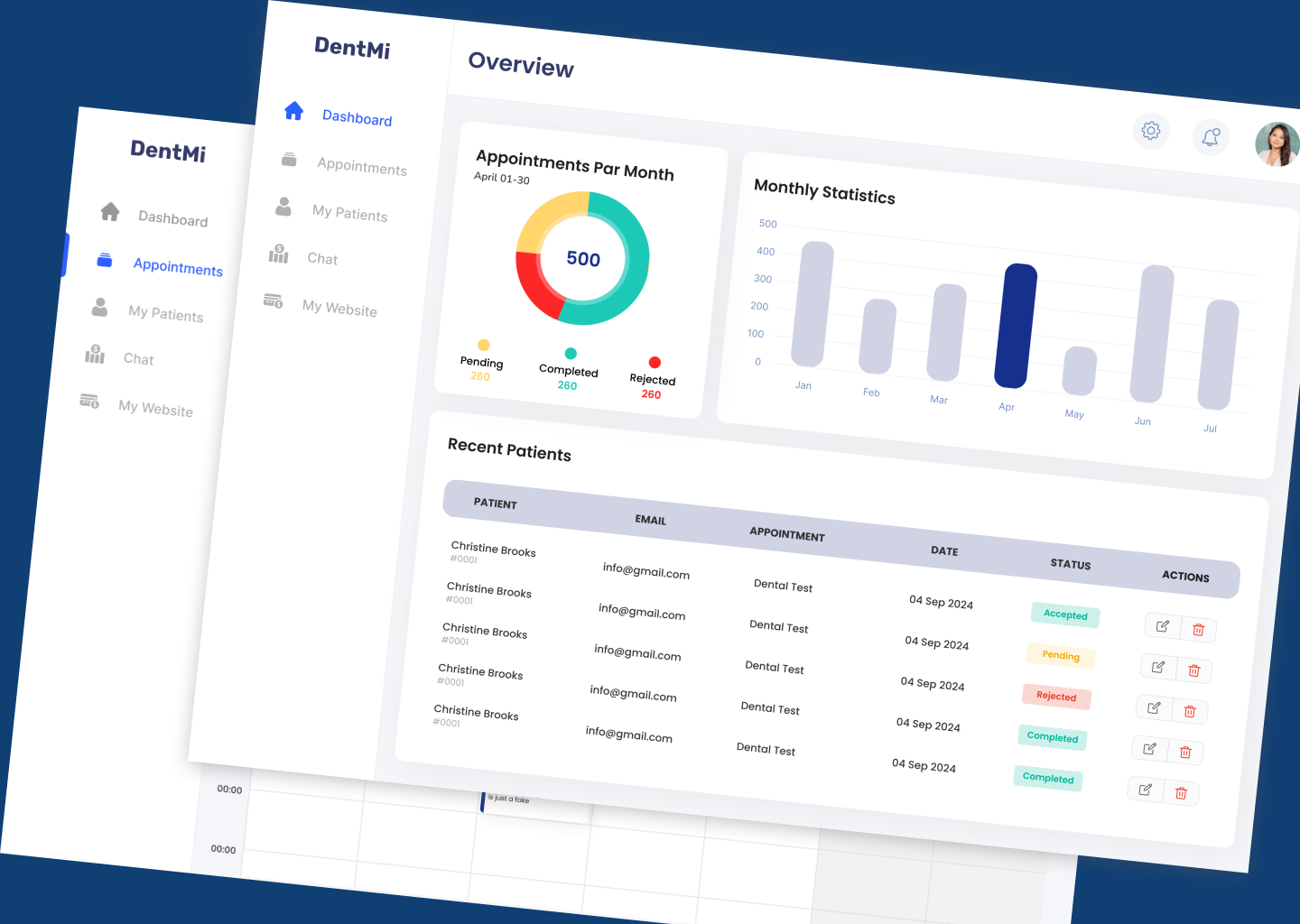
Task: Click the Accepted status badge
Action: coord(1064,614)
